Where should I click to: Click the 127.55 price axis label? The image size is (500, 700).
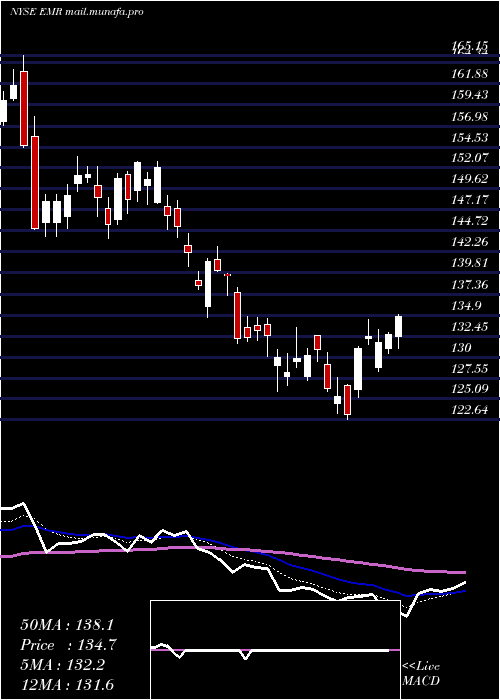pos(469,368)
